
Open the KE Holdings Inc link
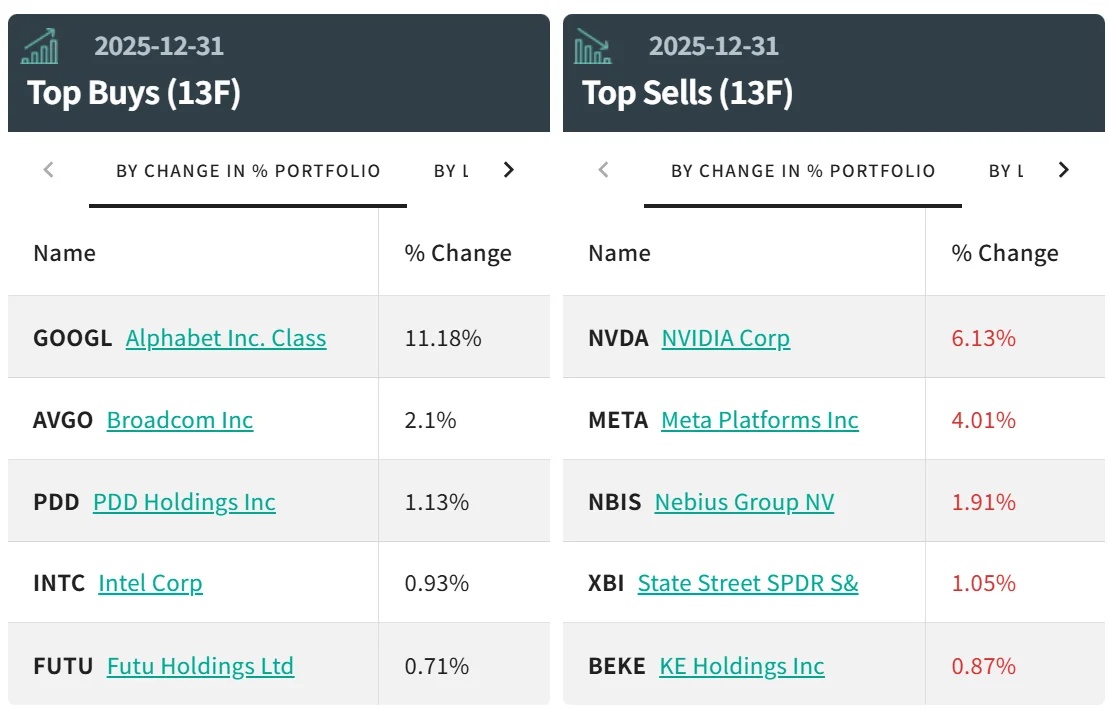tap(742, 666)
